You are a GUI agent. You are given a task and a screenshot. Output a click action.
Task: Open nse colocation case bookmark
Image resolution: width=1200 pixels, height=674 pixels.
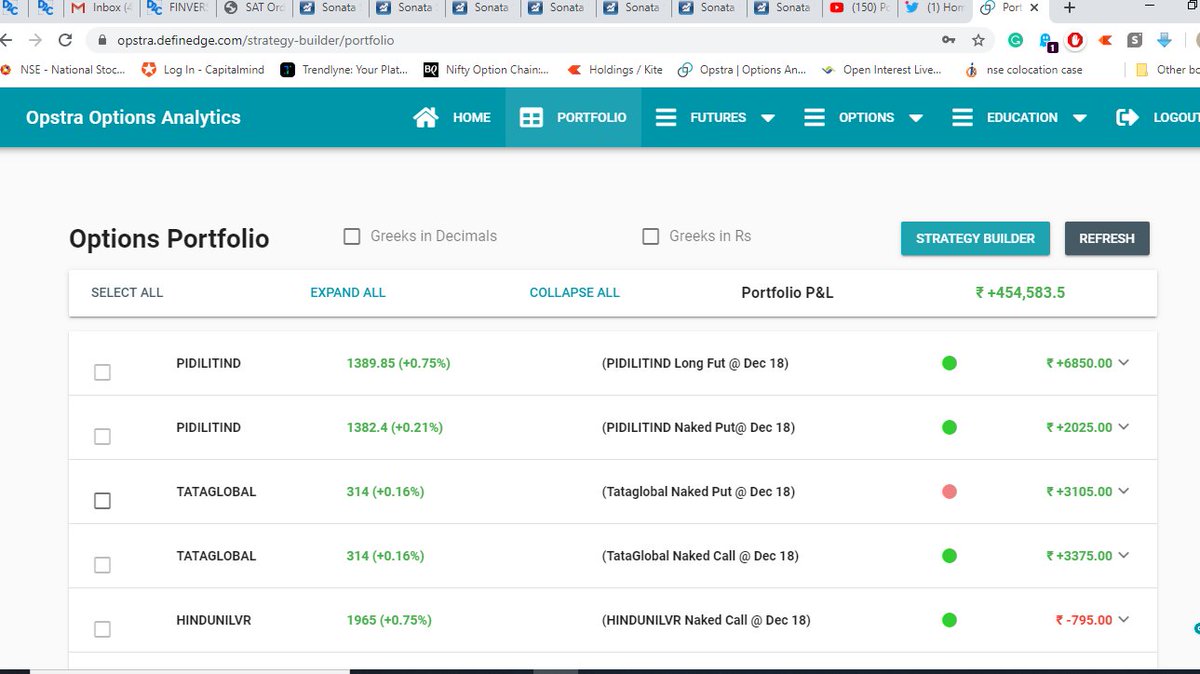[x=1023, y=70]
